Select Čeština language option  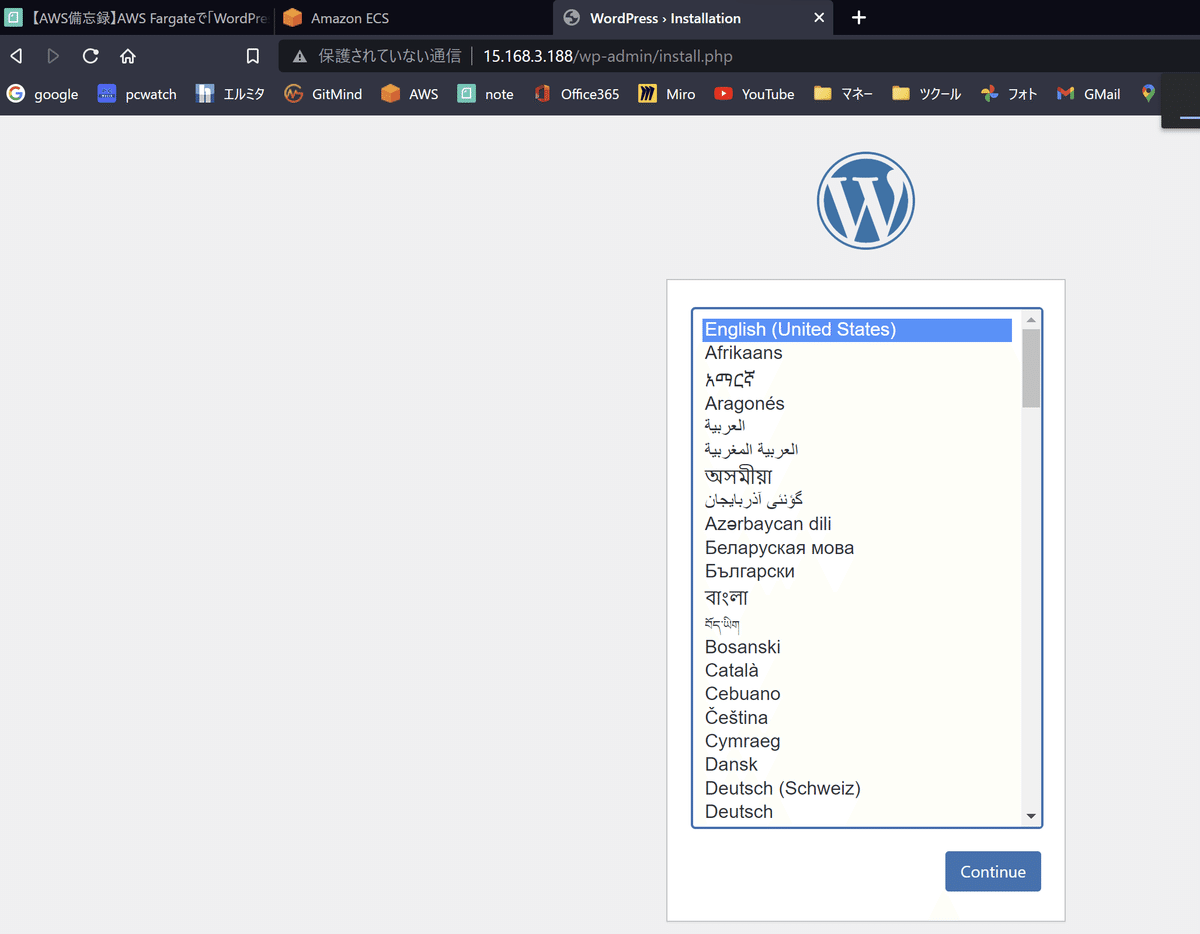(857, 718)
